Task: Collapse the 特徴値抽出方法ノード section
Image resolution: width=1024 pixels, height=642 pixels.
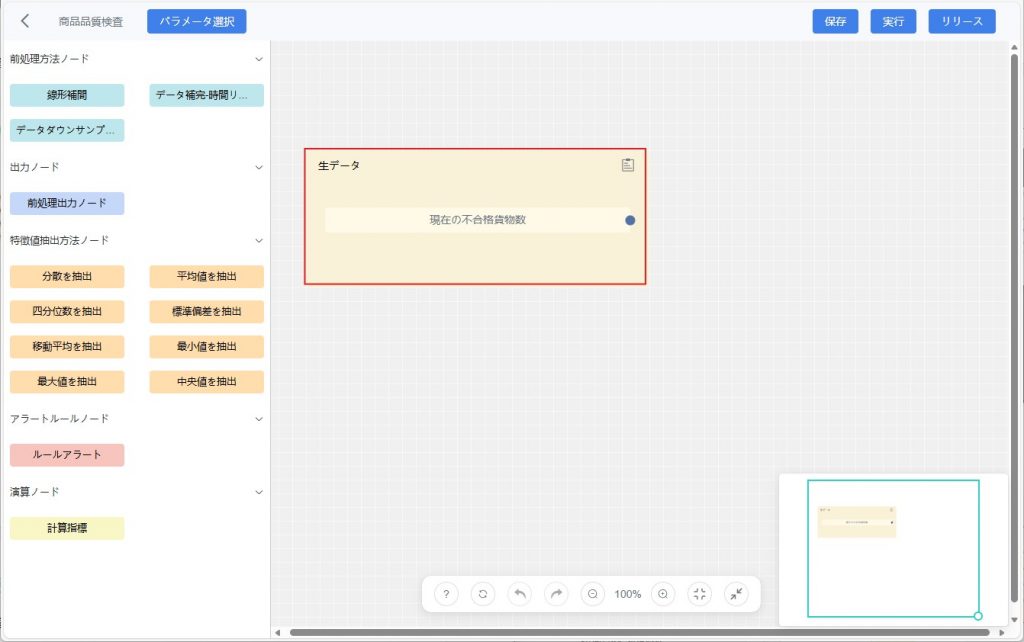Action: [x=259, y=240]
